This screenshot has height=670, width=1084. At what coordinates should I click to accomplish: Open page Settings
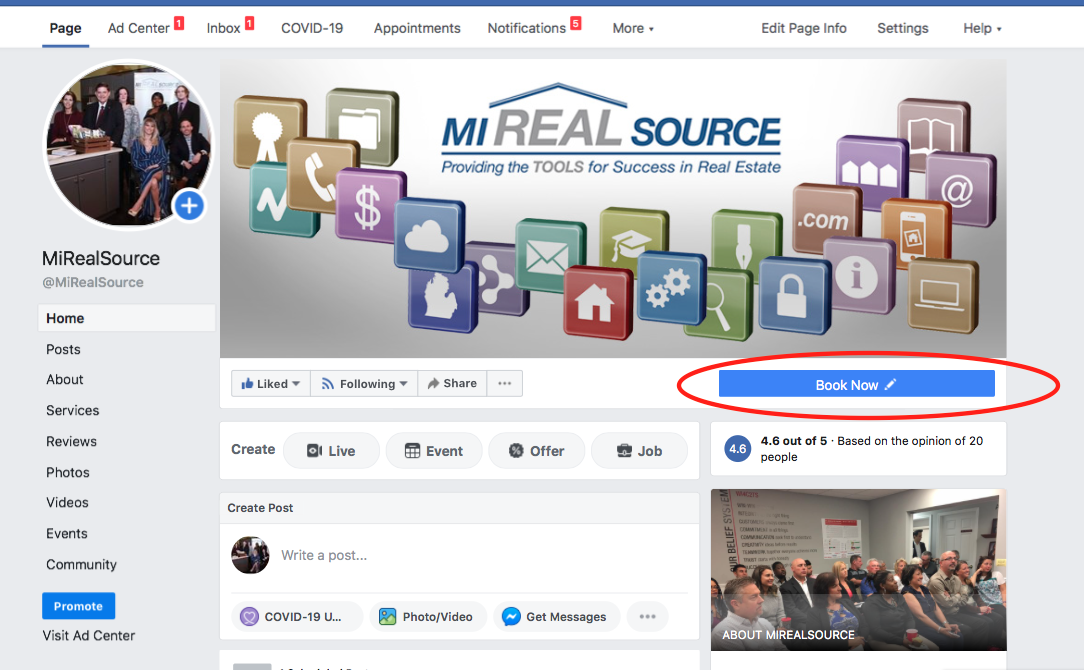pos(902,28)
